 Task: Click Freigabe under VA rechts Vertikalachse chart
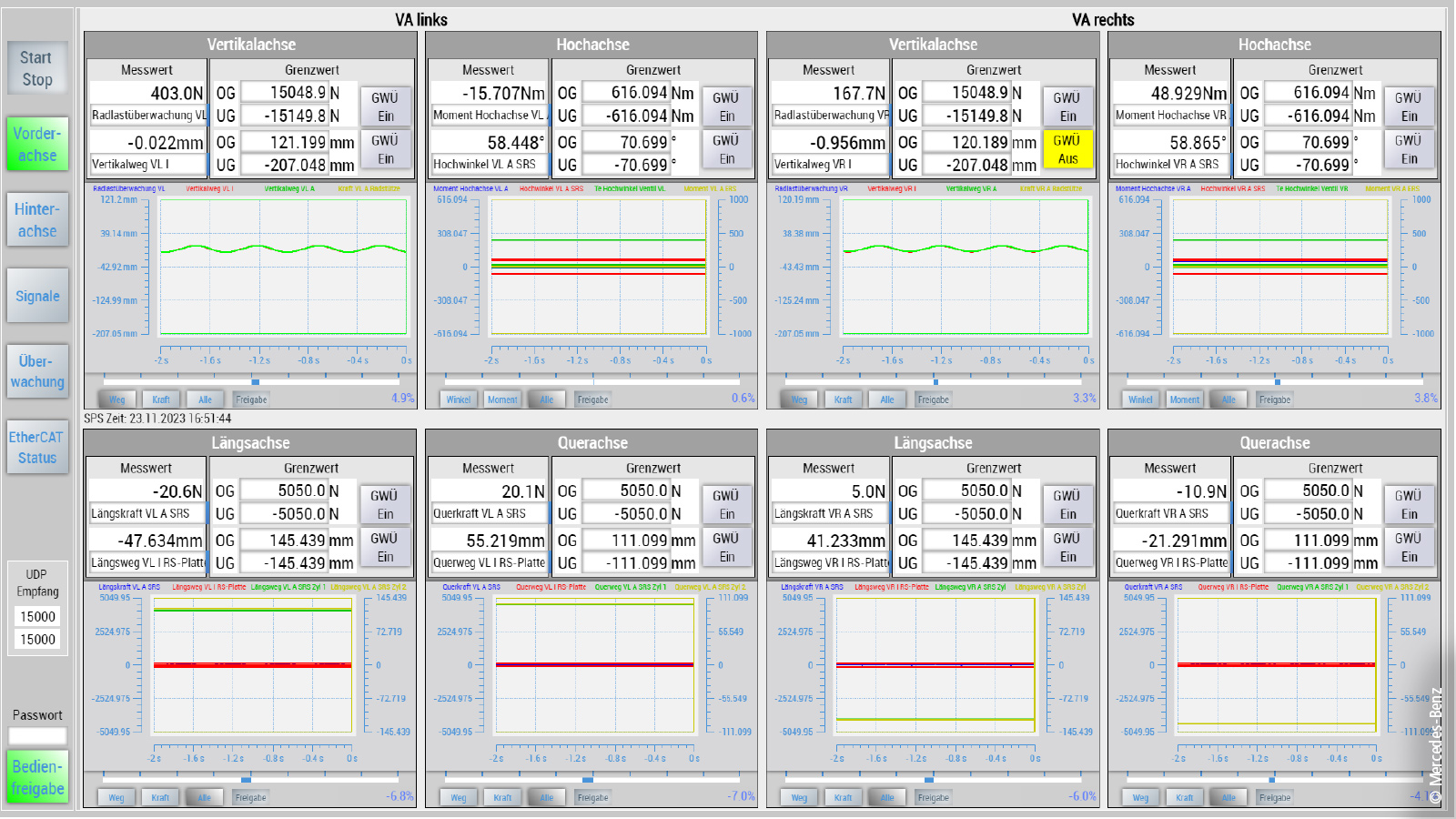click(x=933, y=399)
